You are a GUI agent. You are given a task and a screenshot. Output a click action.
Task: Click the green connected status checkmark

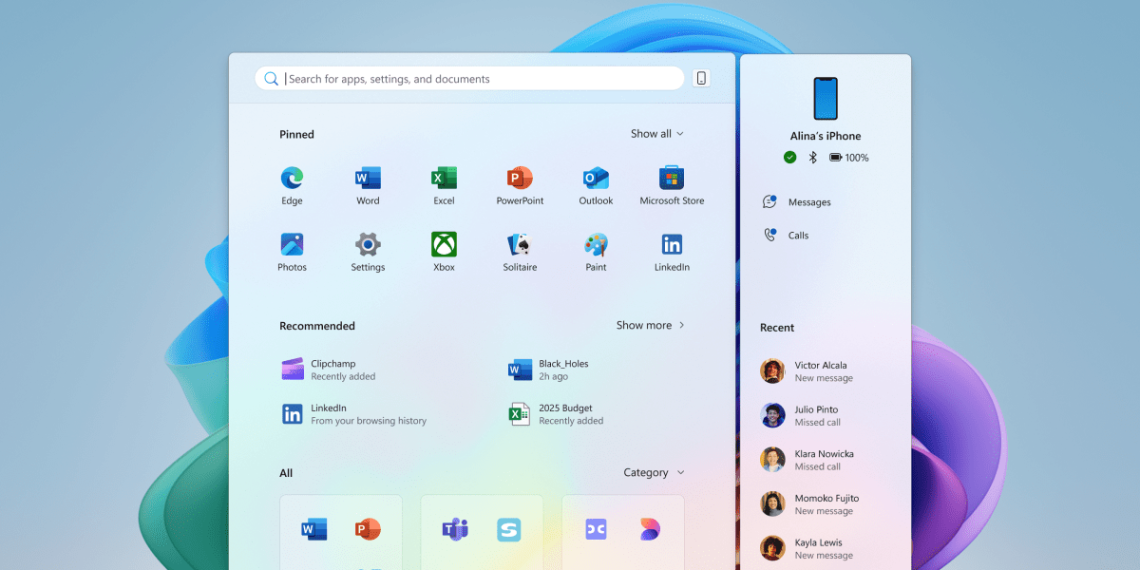(790, 157)
